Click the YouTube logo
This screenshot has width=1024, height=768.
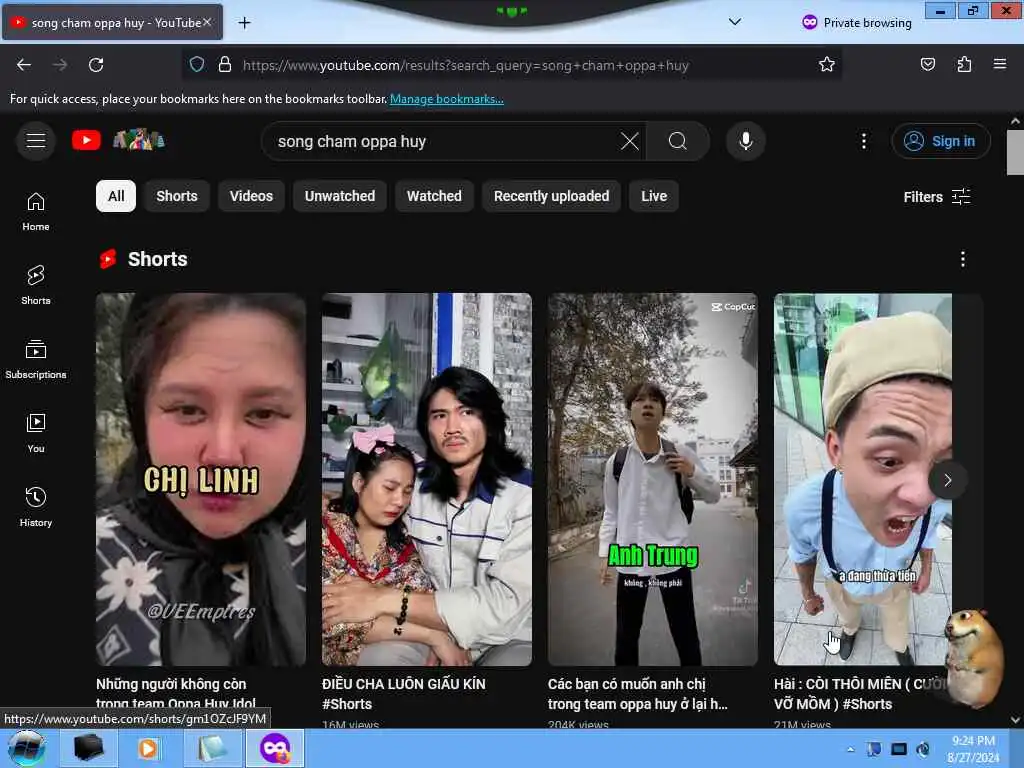click(x=86, y=140)
